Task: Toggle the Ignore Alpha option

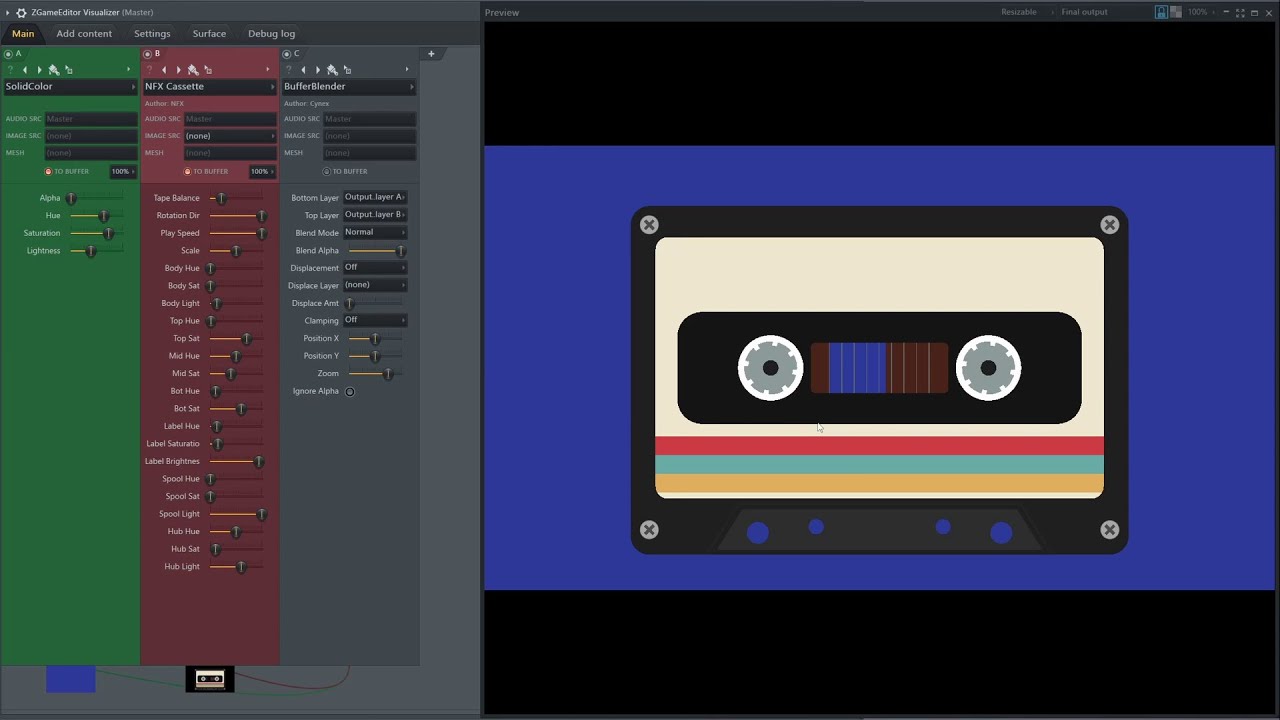Action: click(349, 391)
